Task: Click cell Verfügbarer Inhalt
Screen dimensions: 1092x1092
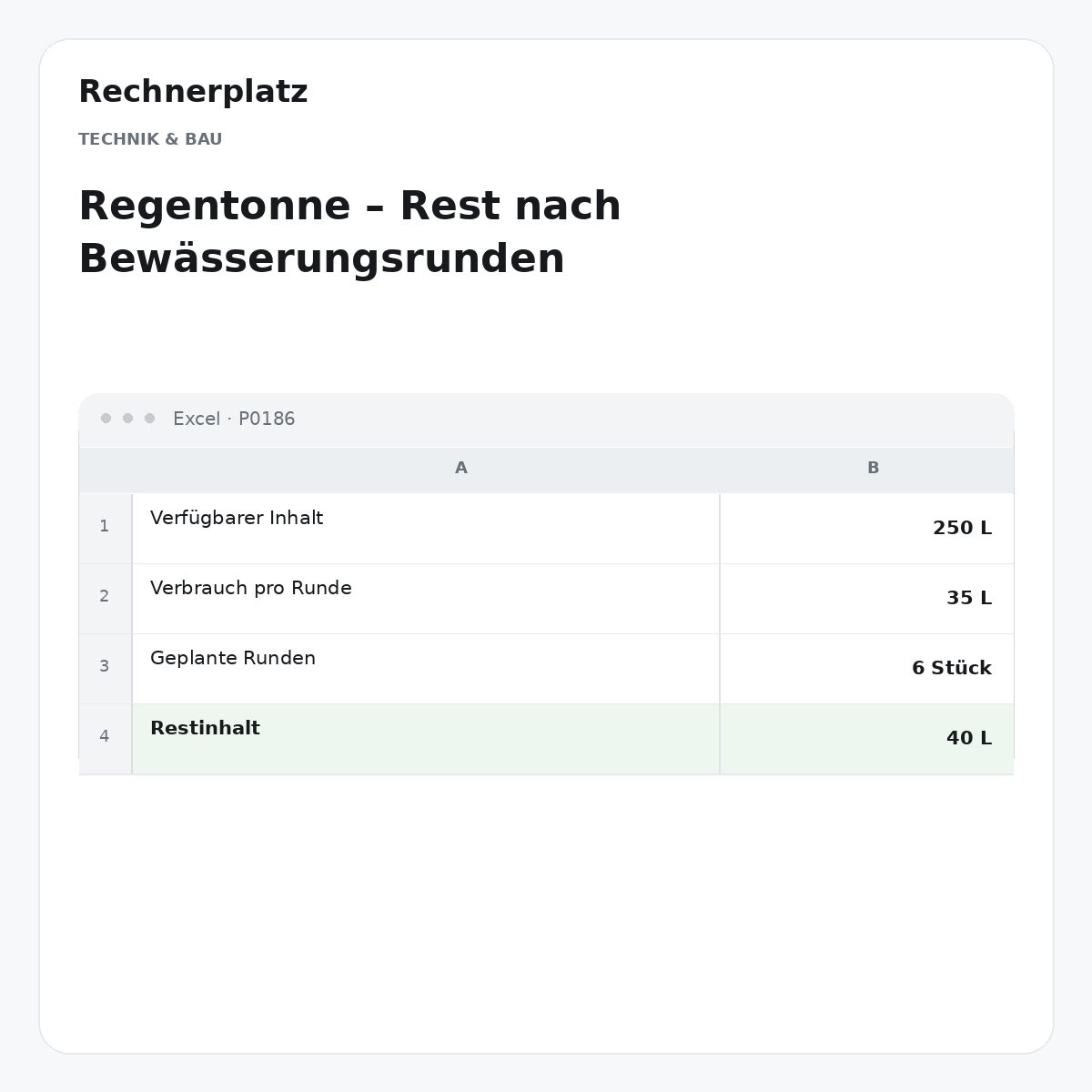Action: pos(426,529)
